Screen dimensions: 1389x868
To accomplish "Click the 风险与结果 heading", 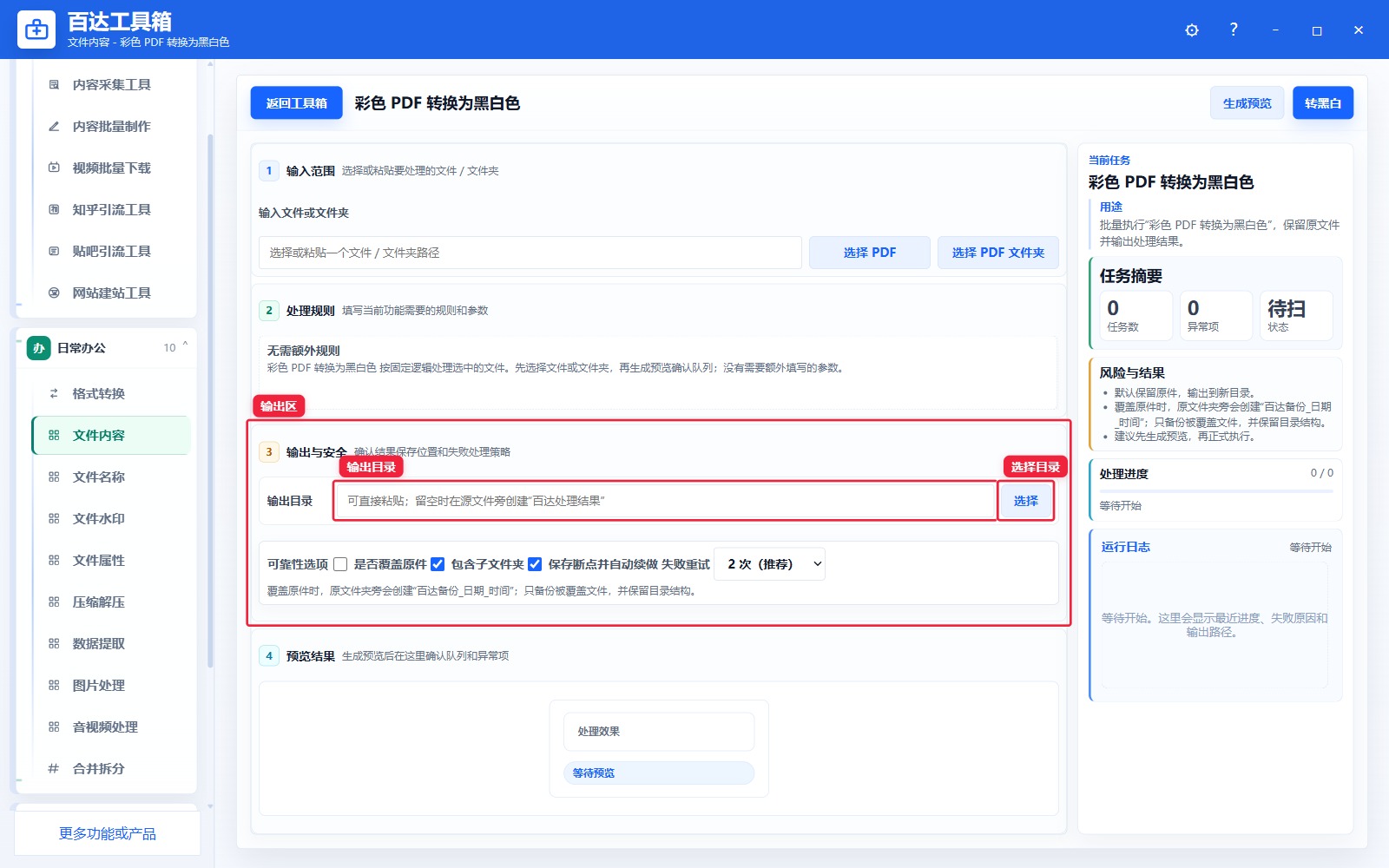I will point(1132,373).
